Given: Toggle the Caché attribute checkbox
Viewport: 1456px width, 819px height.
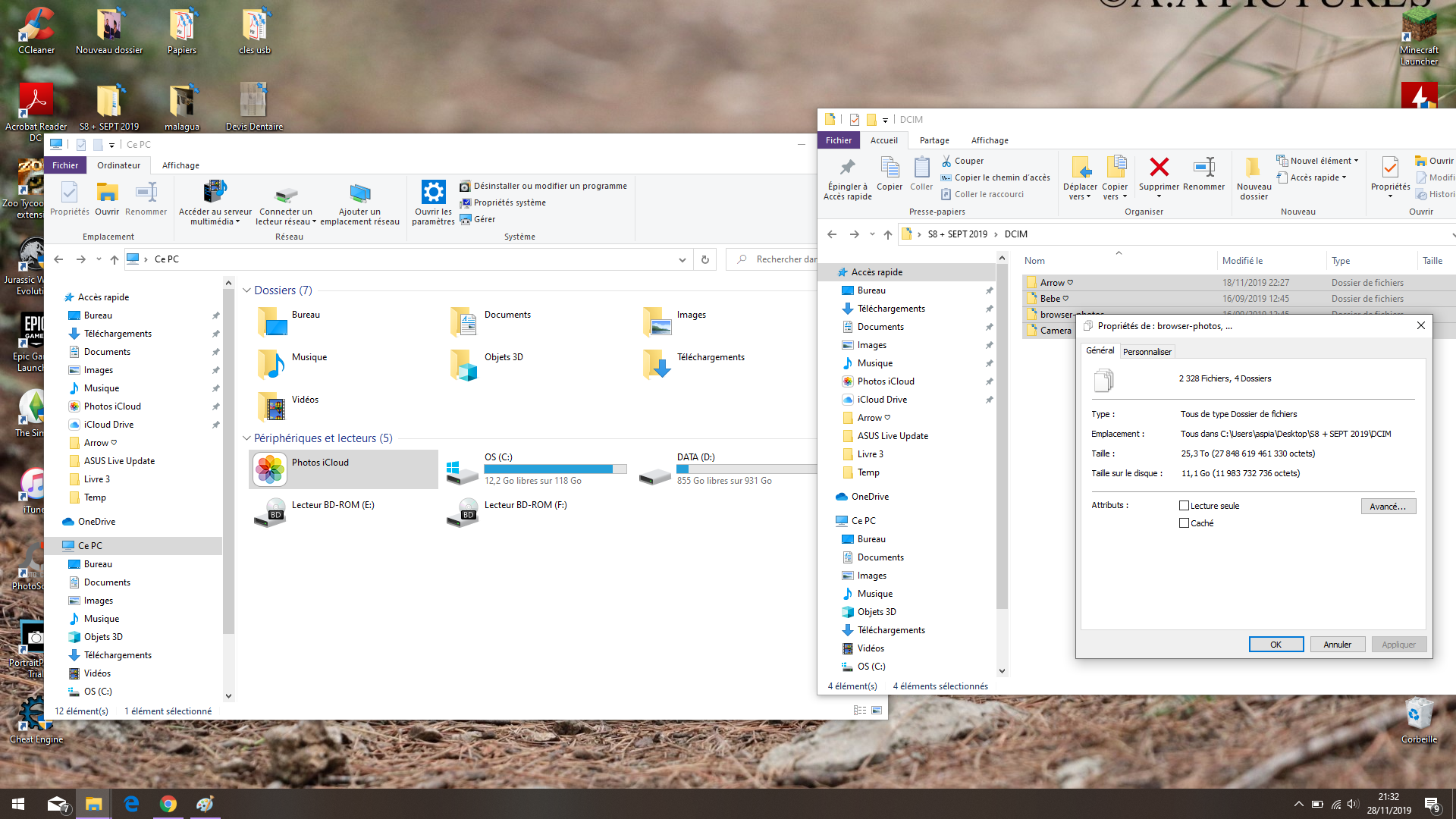Looking at the screenshot, I should click(1184, 523).
